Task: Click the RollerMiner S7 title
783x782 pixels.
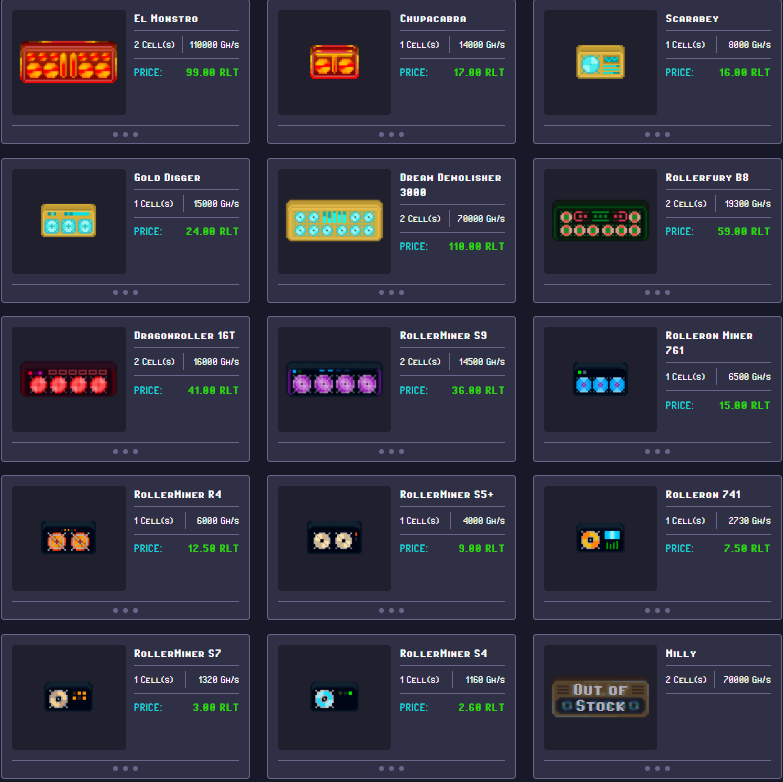Action: [177, 653]
